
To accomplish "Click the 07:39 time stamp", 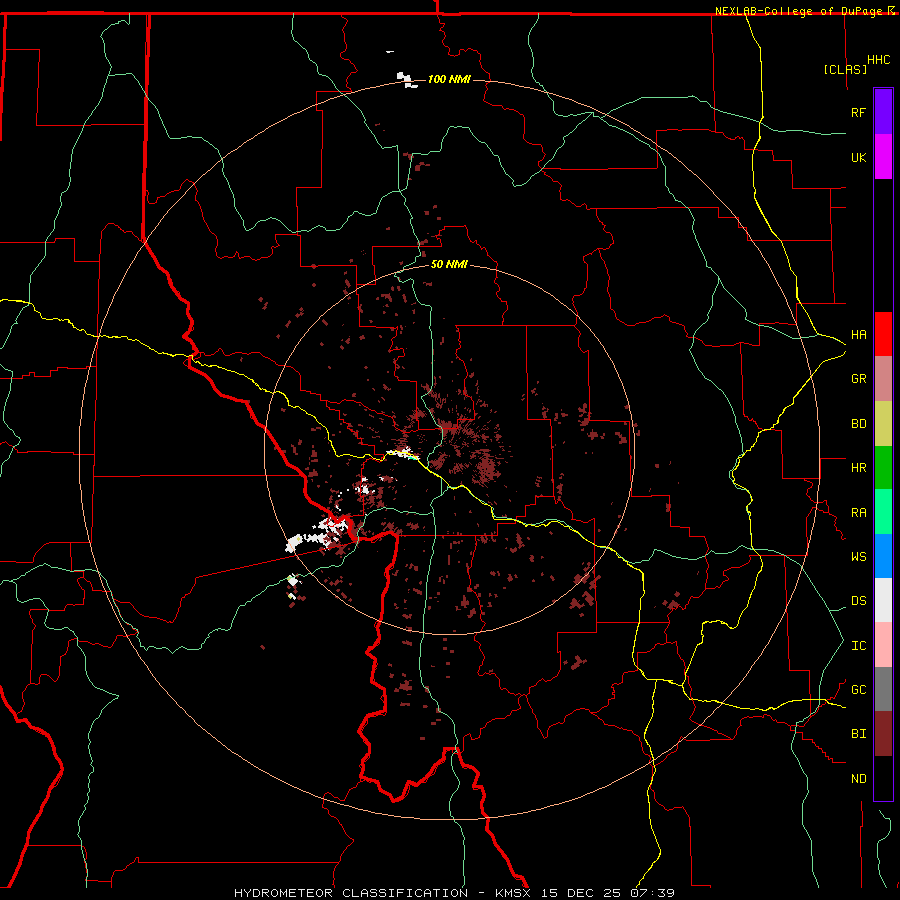I will (652, 893).
